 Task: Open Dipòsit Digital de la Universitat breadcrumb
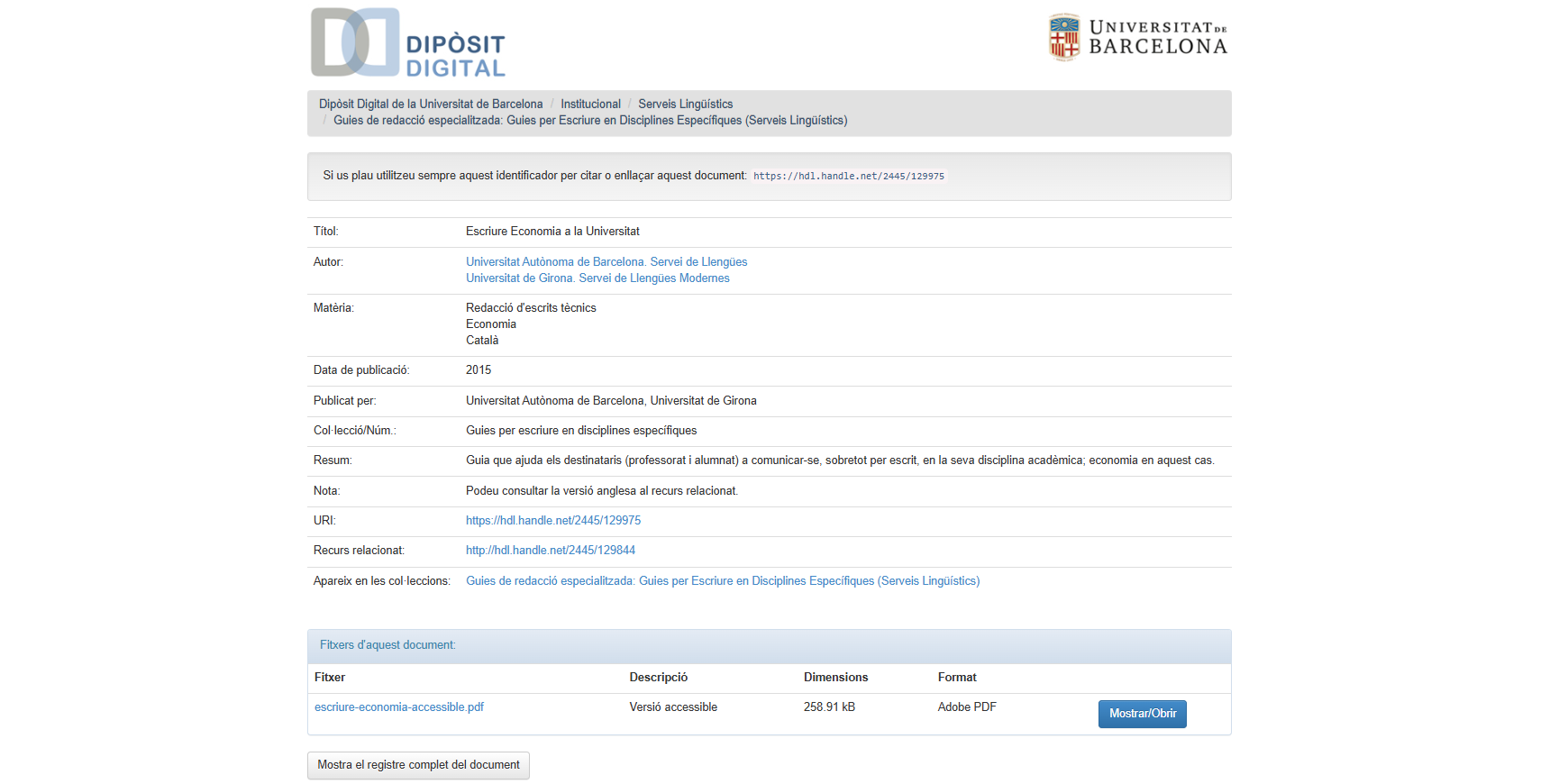click(431, 105)
